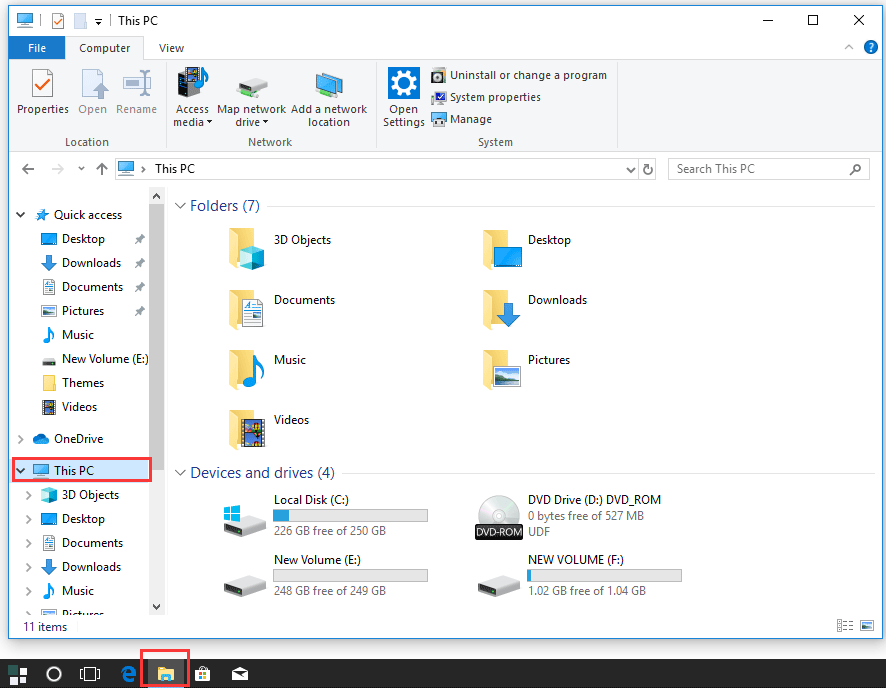886x688 pixels.
Task: Select Local Disk (C:) drive
Action: coord(325,515)
